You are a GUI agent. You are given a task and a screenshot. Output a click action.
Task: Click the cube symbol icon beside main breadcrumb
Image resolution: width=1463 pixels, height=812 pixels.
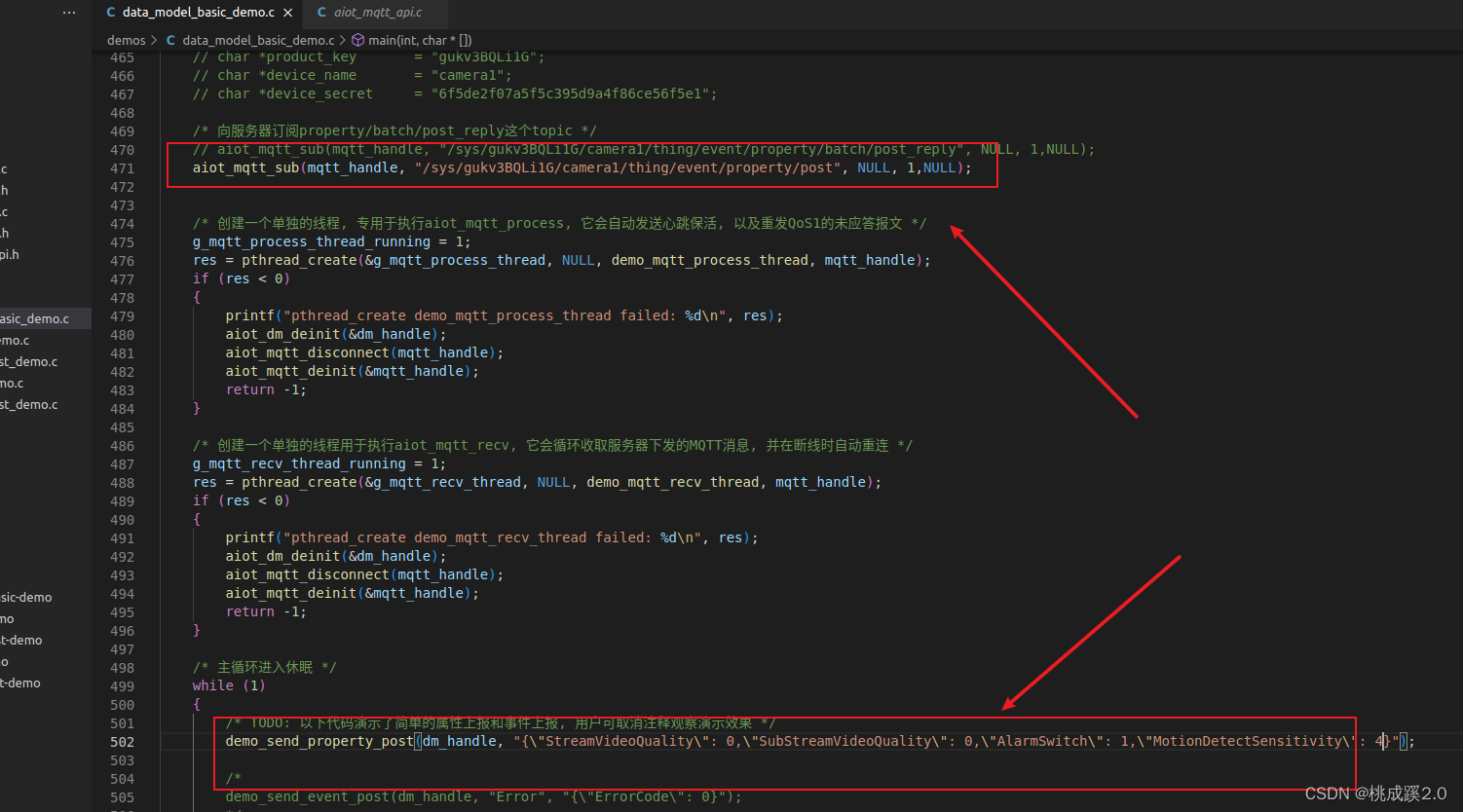(x=357, y=40)
